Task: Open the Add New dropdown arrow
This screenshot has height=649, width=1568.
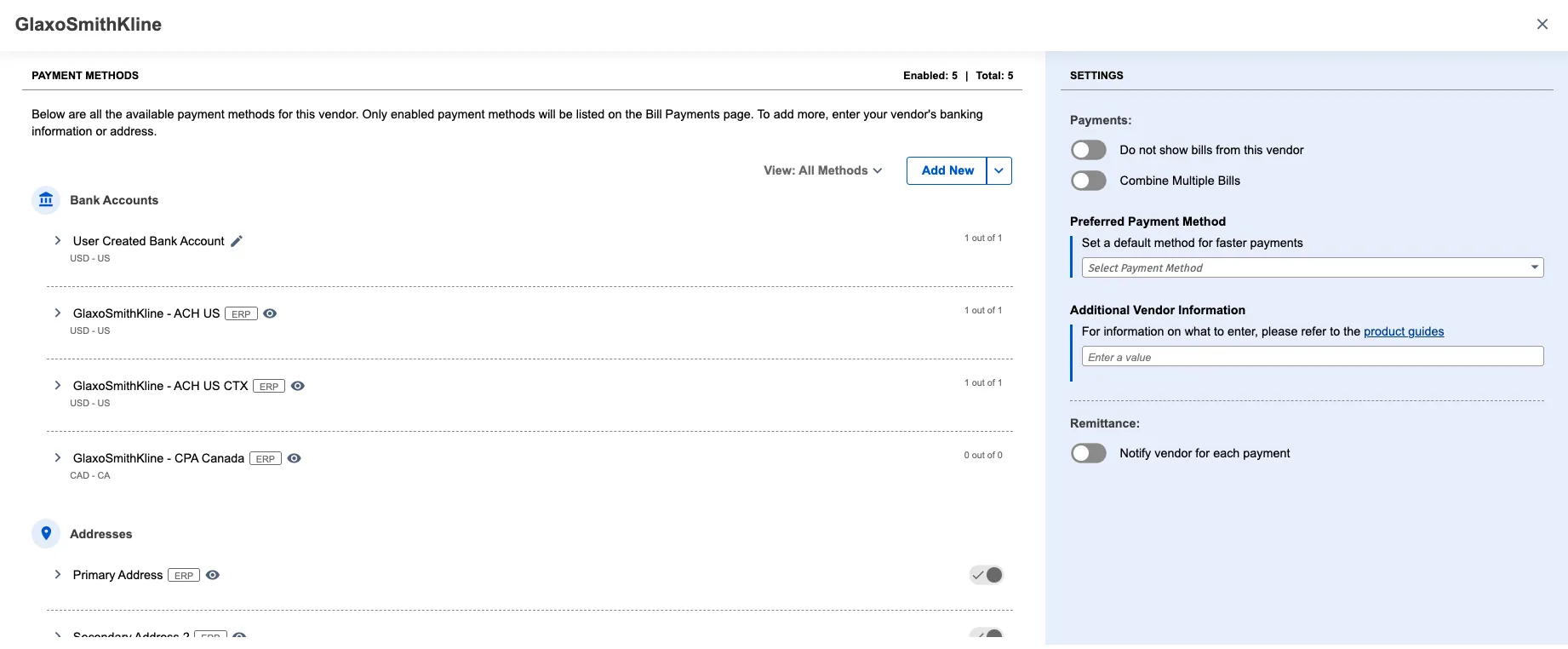Action: point(999,170)
